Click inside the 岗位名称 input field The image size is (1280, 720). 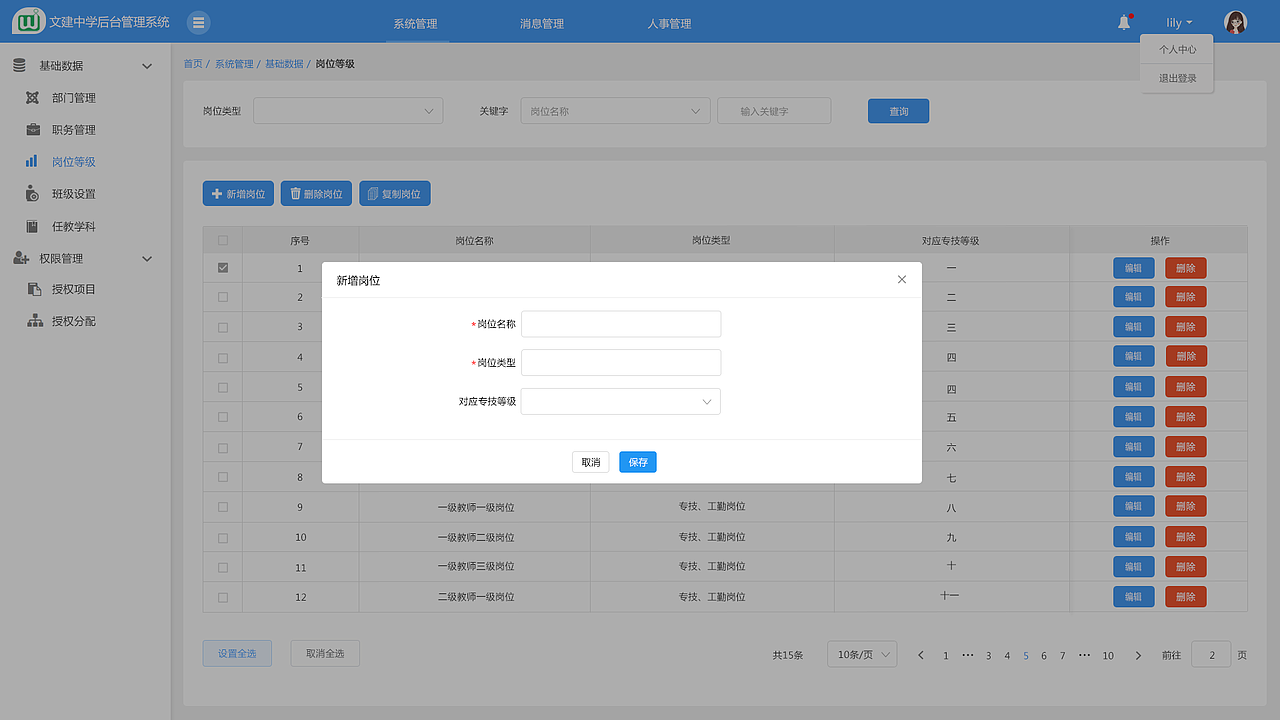coord(620,323)
